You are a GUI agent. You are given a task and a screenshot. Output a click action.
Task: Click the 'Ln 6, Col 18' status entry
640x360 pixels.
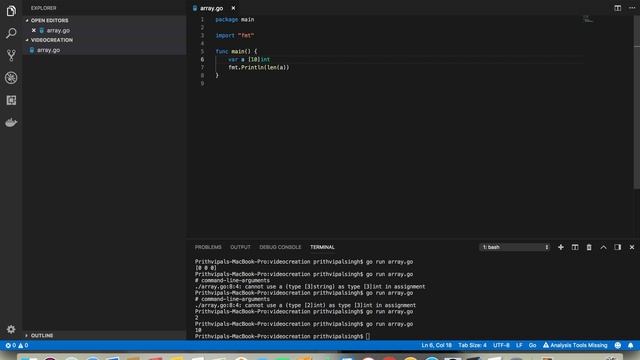(436, 345)
